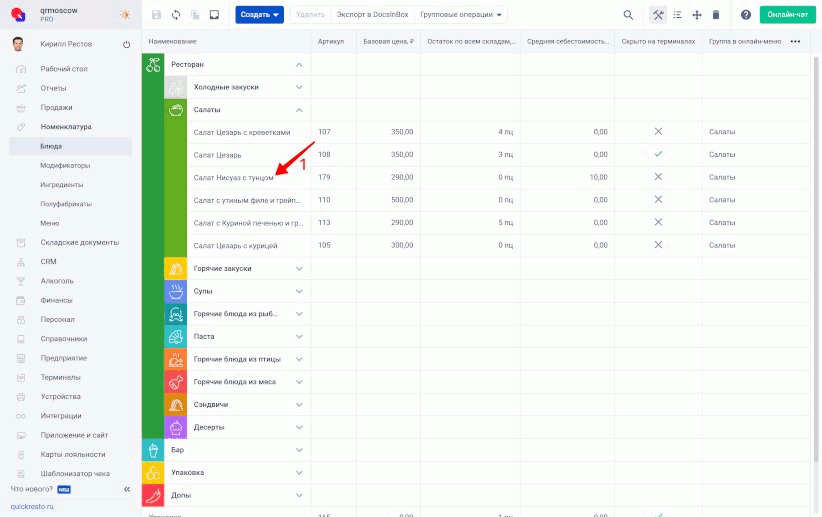Click Экспорт в DocsInBox button
The height and width of the screenshot is (517, 822).
coord(372,15)
